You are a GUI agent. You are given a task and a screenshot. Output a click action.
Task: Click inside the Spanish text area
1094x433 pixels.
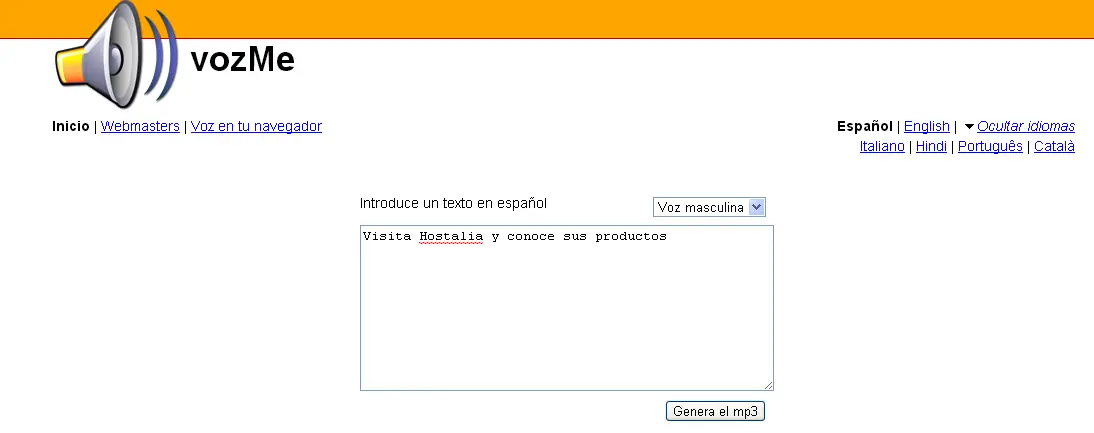click(x=567, y=307)
